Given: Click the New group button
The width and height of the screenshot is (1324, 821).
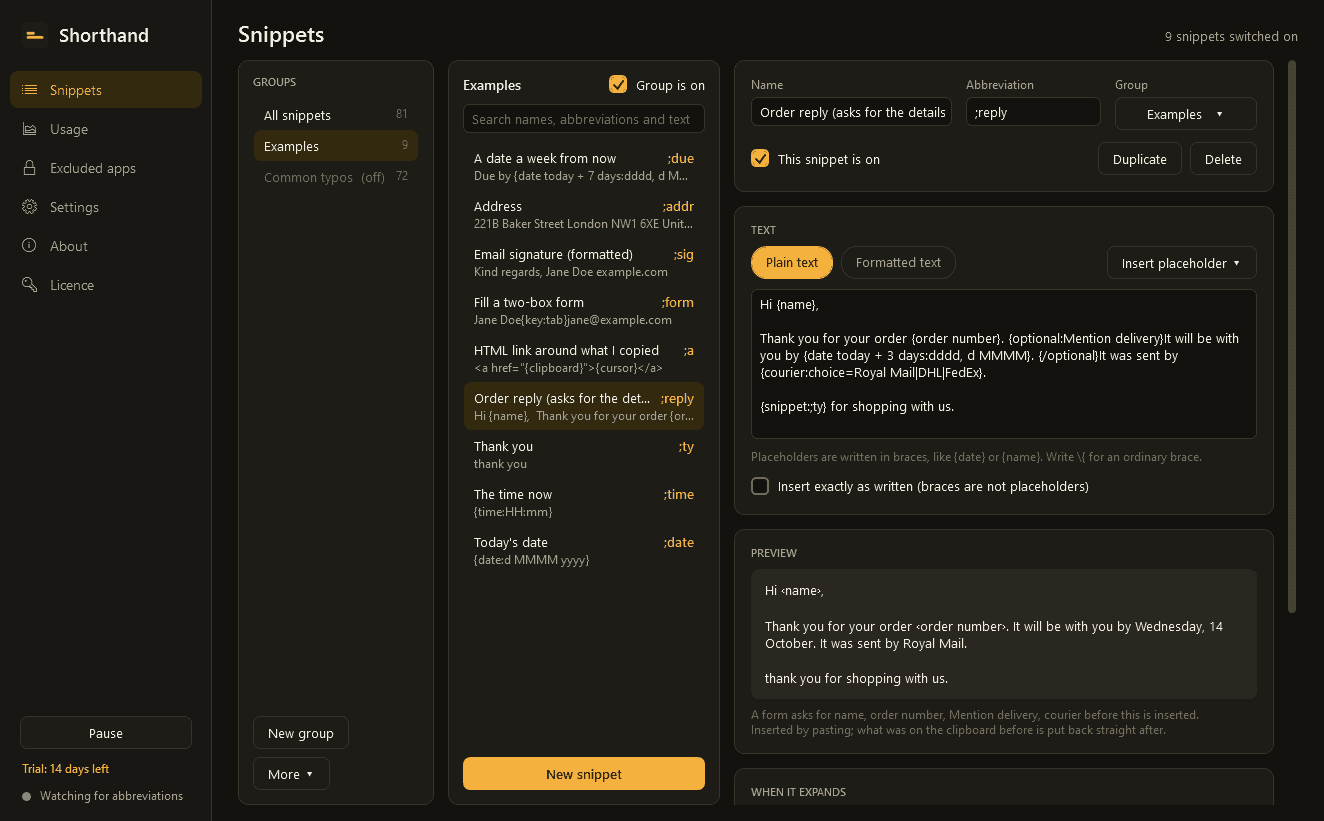Looking at the screenshot, I should [x=301, y=733].
